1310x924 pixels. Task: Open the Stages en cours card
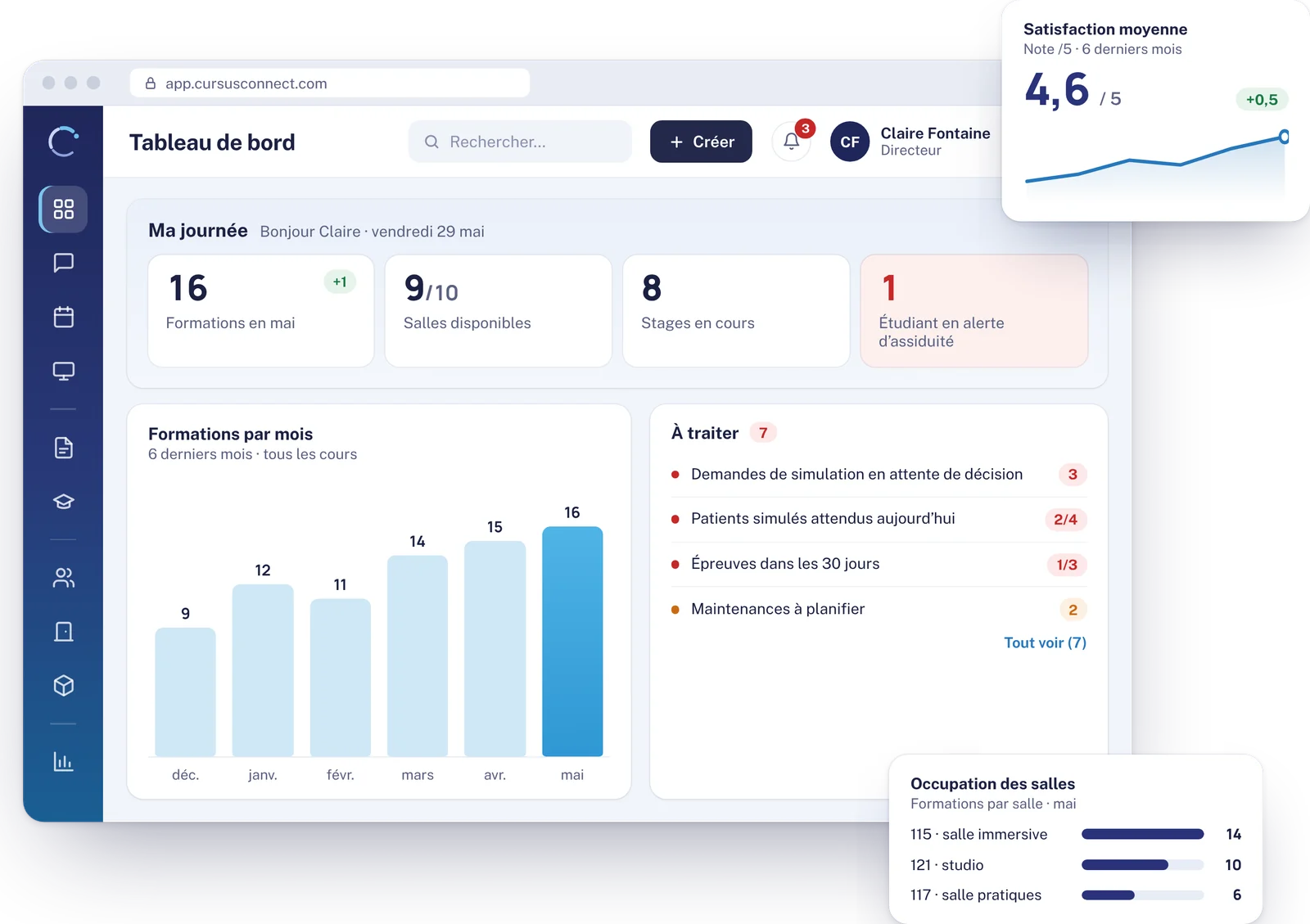(736, 311)
